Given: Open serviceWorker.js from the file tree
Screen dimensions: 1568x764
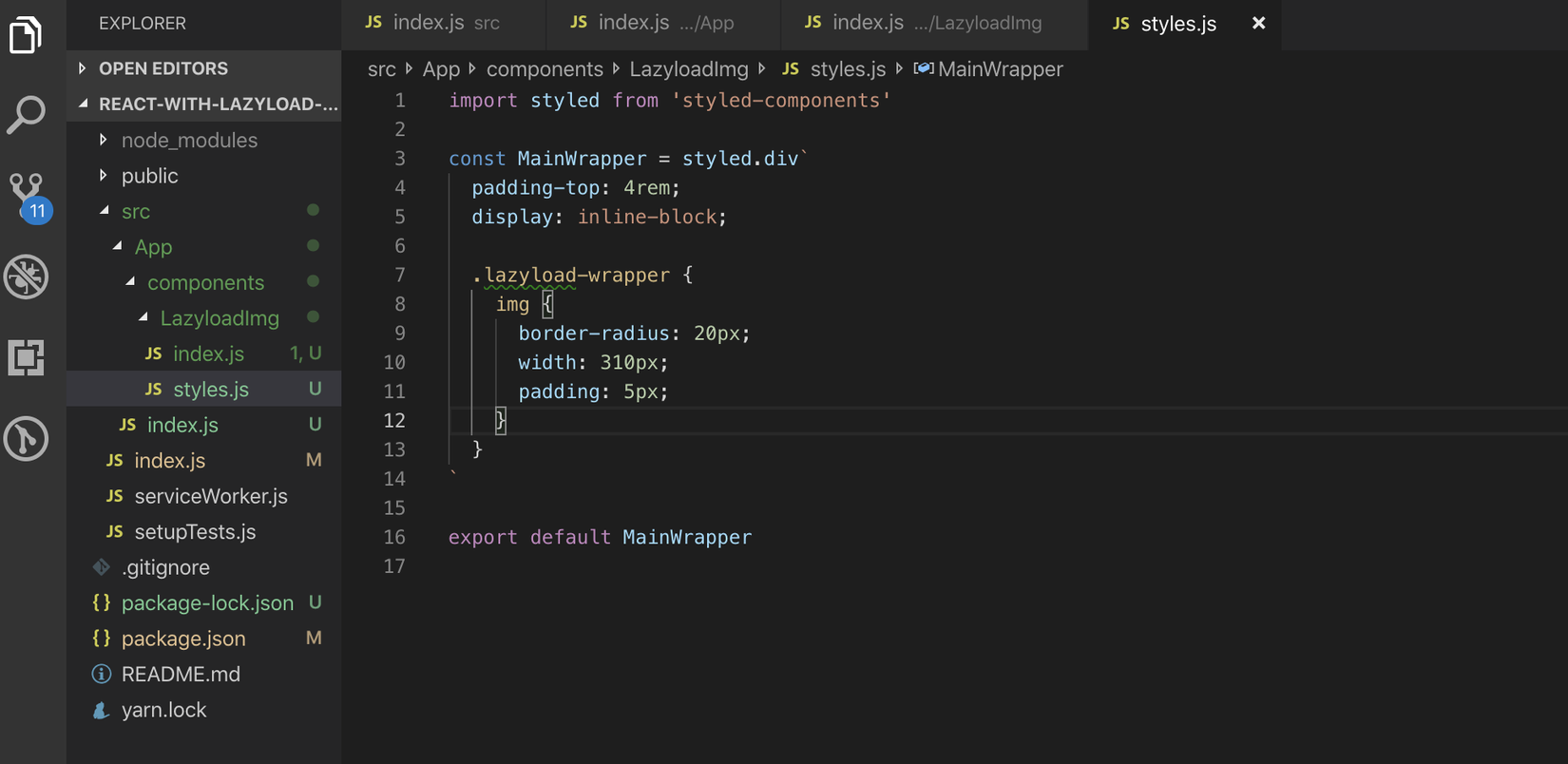Looking at the screenshot, I should click(x=210, y=496).
